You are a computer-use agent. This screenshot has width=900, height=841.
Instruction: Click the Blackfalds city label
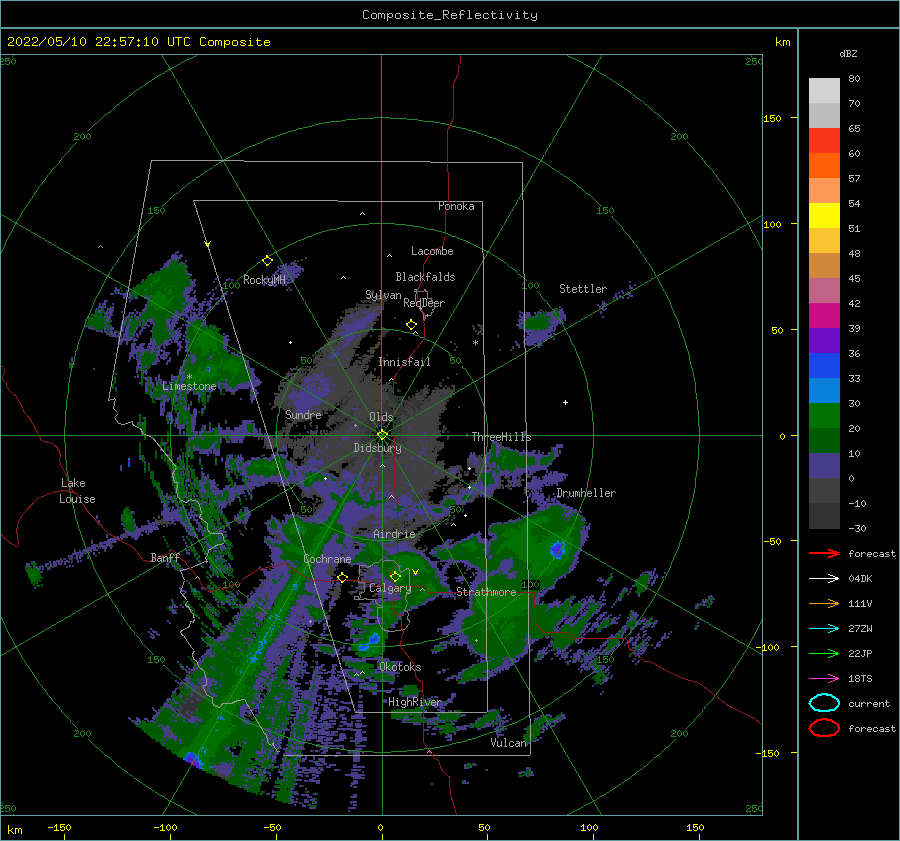[x=425, y=277]
